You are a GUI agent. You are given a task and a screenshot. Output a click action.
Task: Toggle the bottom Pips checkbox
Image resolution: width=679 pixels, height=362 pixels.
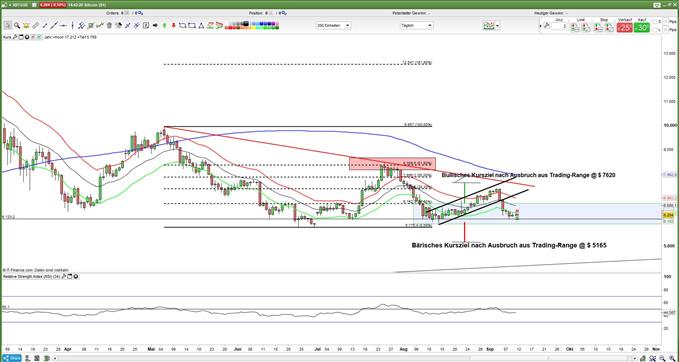[665, 29]
